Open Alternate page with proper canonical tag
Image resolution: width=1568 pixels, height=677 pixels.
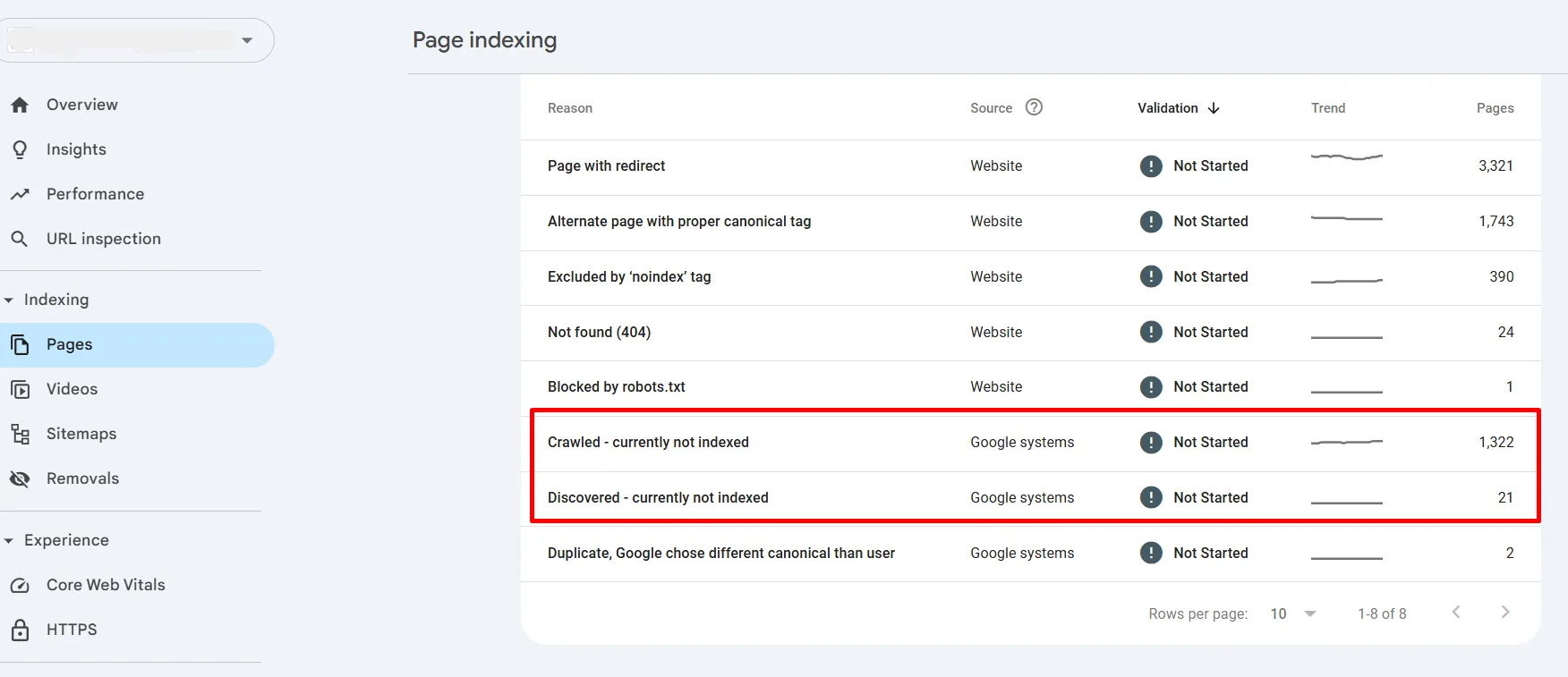point(1030,222)
